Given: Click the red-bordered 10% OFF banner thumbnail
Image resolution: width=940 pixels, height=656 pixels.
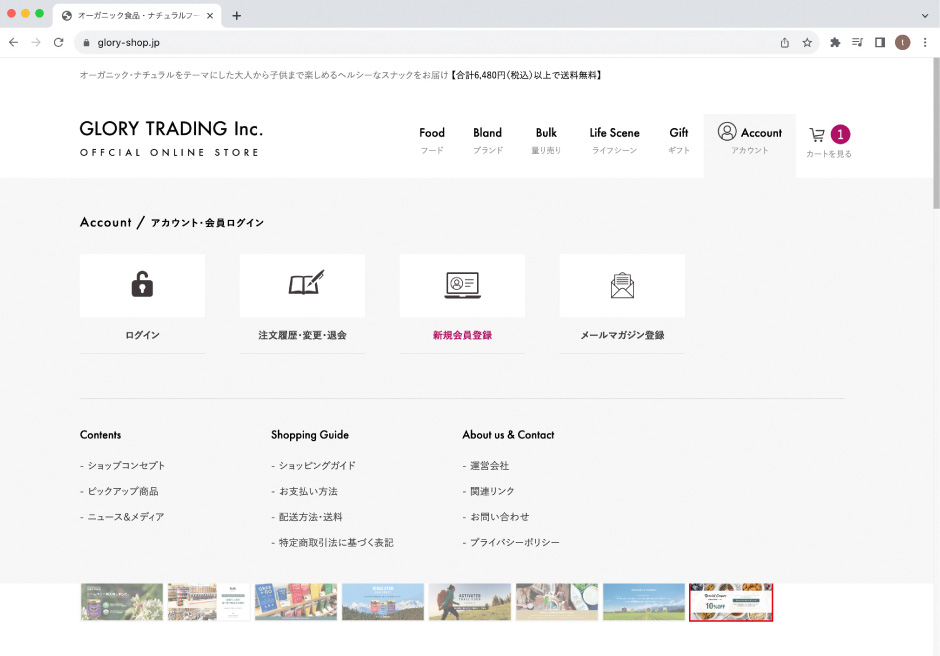Looking at the screenshot, I should [731, 602].
